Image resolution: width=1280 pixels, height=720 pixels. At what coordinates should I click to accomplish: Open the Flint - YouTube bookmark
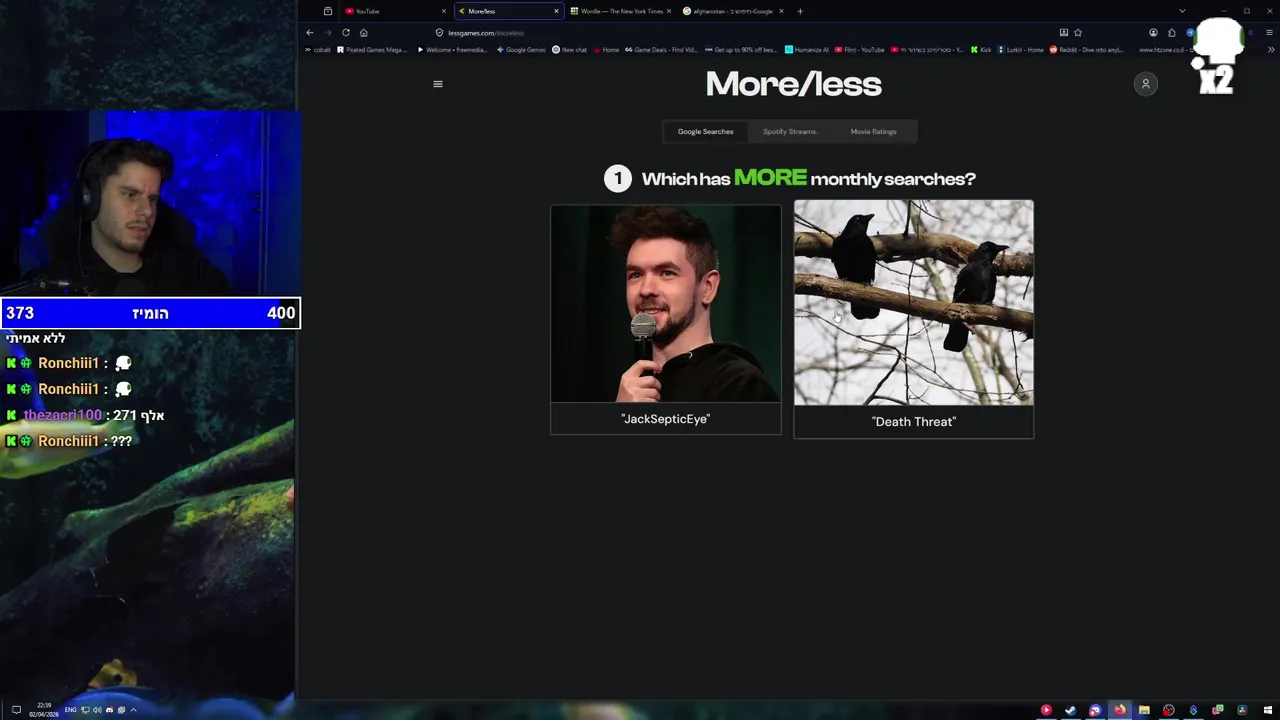[x=860, y=50]
